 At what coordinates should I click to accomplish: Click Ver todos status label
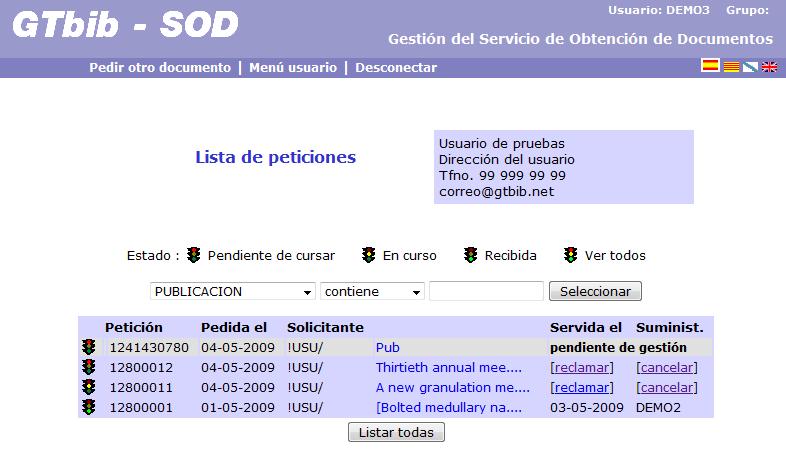click(x=615, y=256)
